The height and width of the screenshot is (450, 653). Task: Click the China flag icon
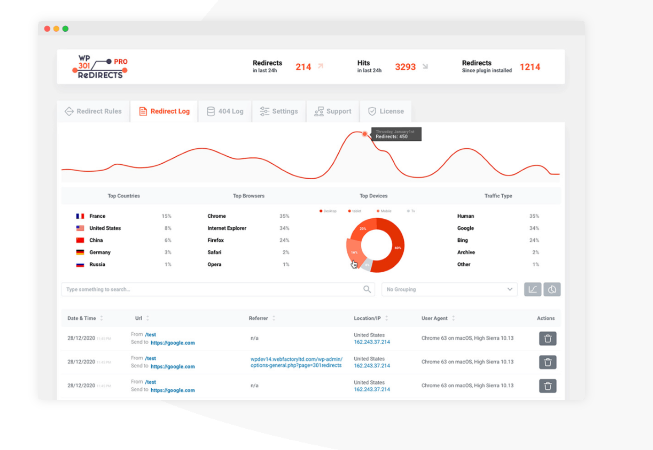pos(80,240)
